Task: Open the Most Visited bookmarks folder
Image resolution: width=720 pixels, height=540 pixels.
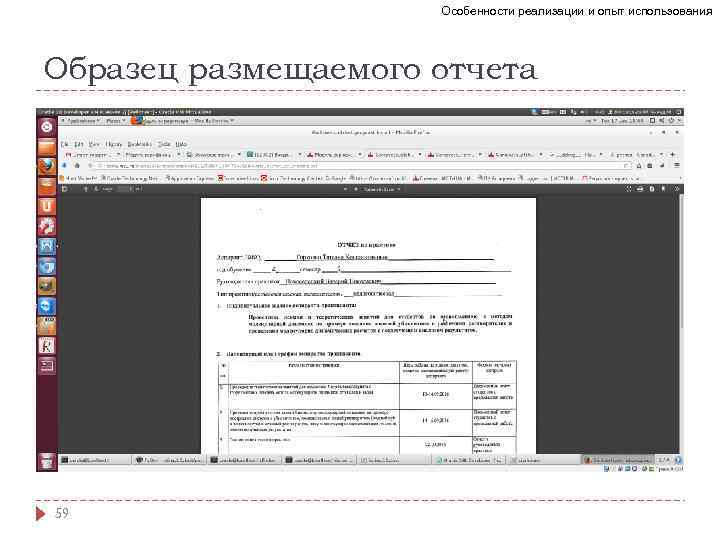Action: click(x=78, y=178)
